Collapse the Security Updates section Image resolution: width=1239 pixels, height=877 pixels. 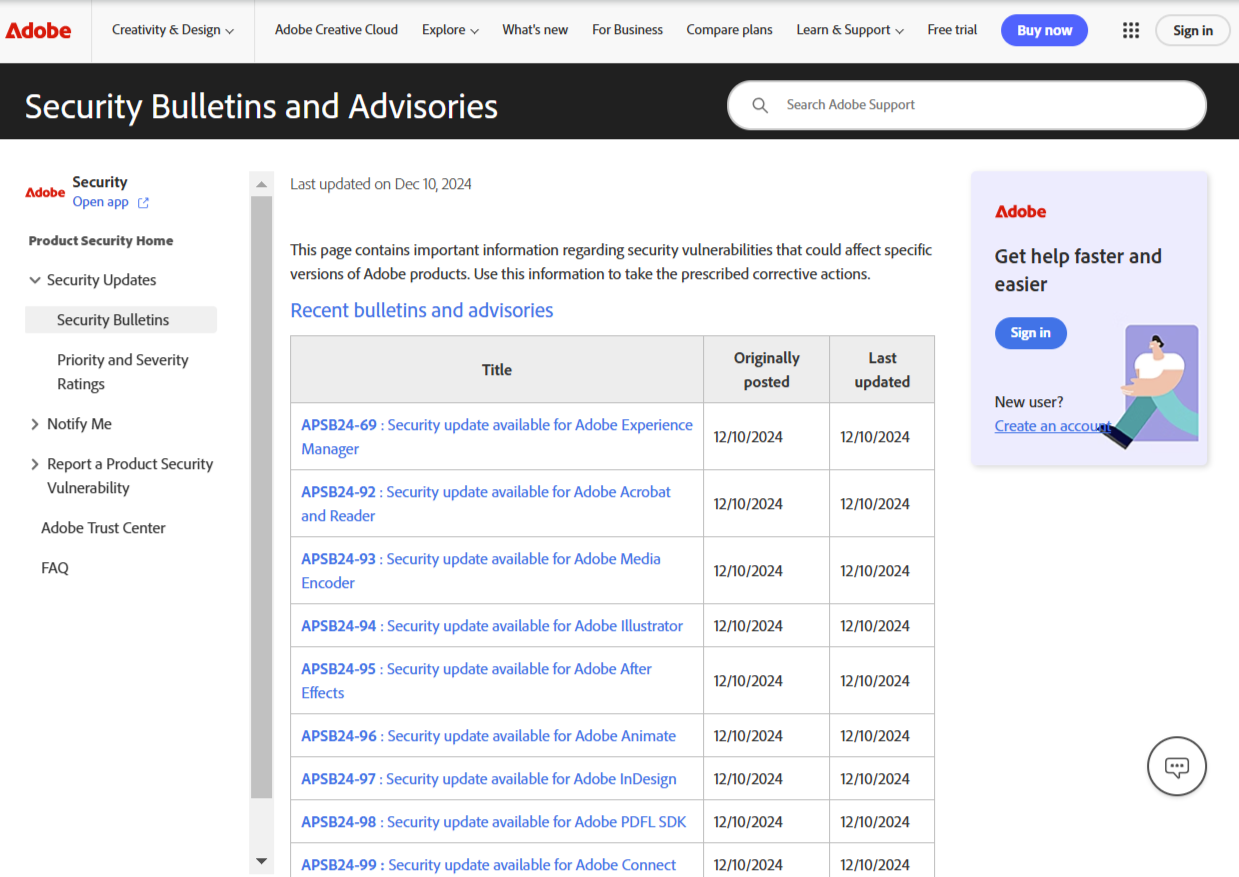(x=36, y=280)
